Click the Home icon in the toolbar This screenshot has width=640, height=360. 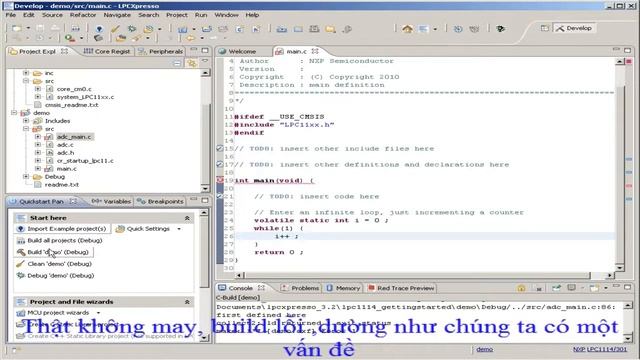point(407,29)
